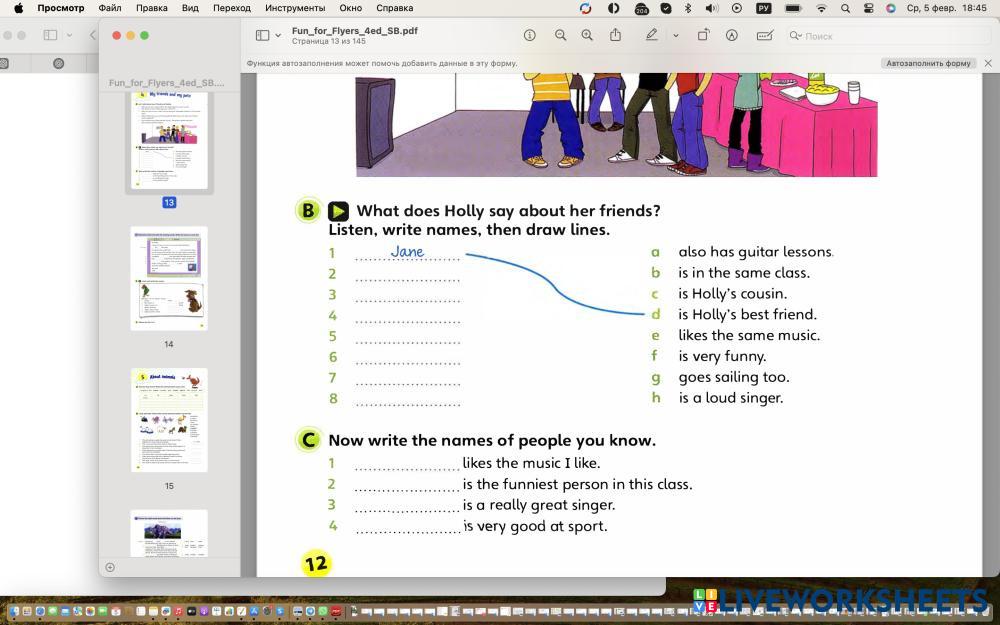Expand the sidebar view options chevron
Screen dimensions: 1000x625
[278, 36]
